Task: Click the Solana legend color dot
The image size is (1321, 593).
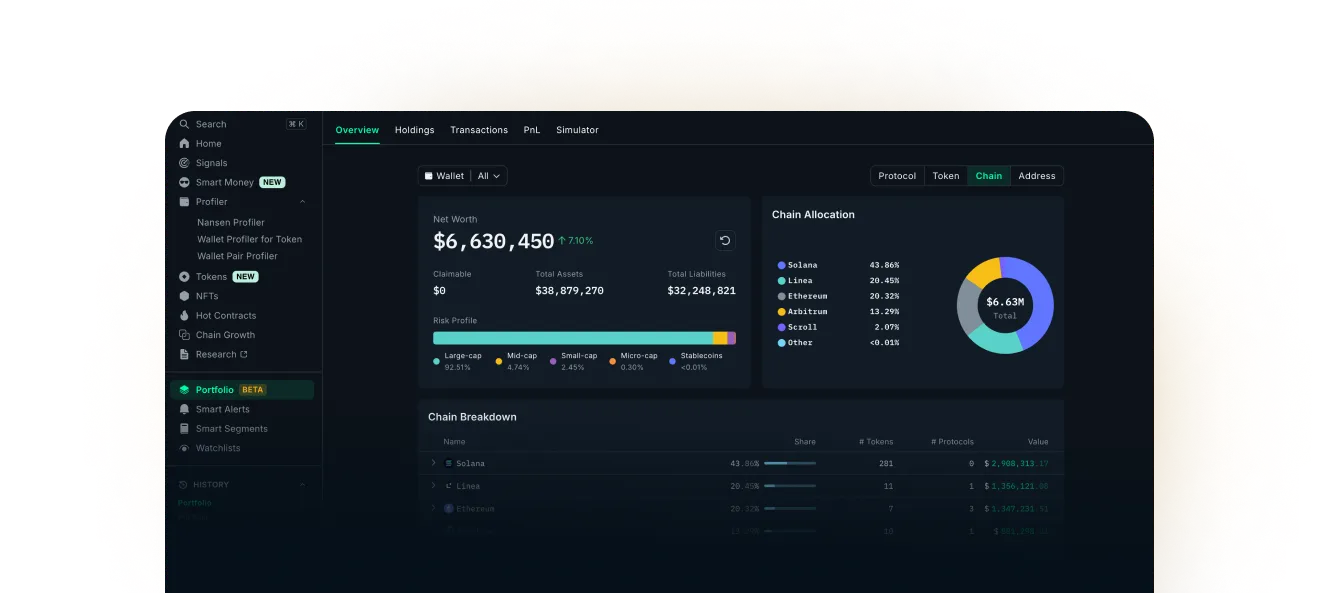Action: pos(781,265)
